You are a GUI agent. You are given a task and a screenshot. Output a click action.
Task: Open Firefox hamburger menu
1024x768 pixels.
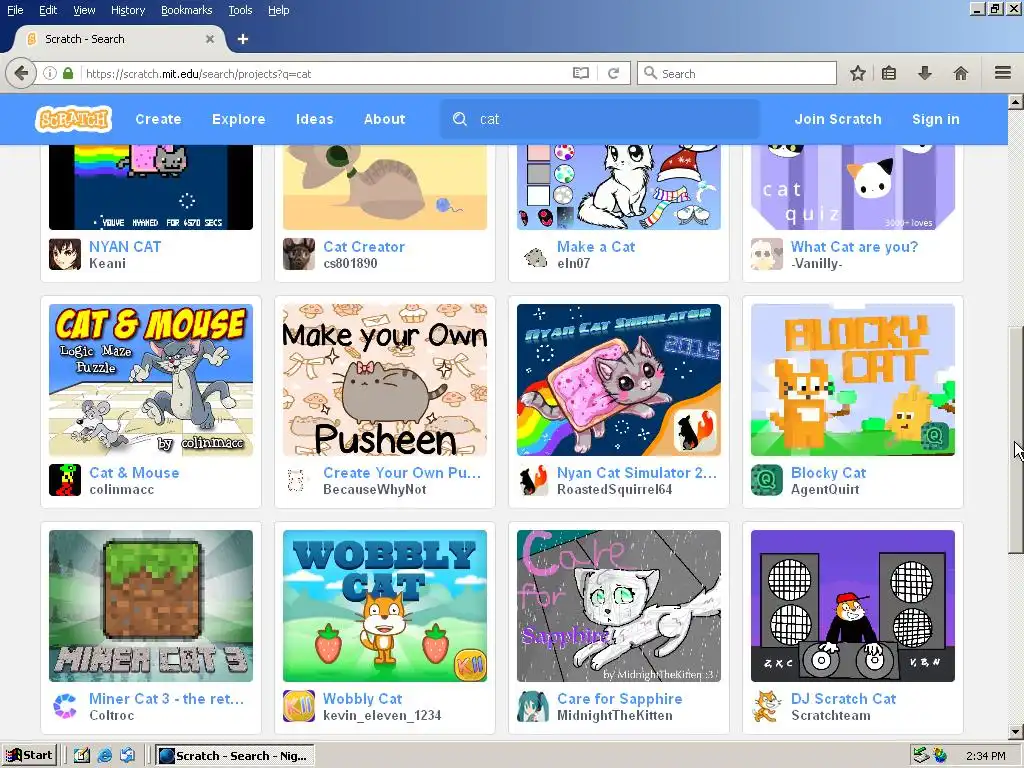point(1003,72)
